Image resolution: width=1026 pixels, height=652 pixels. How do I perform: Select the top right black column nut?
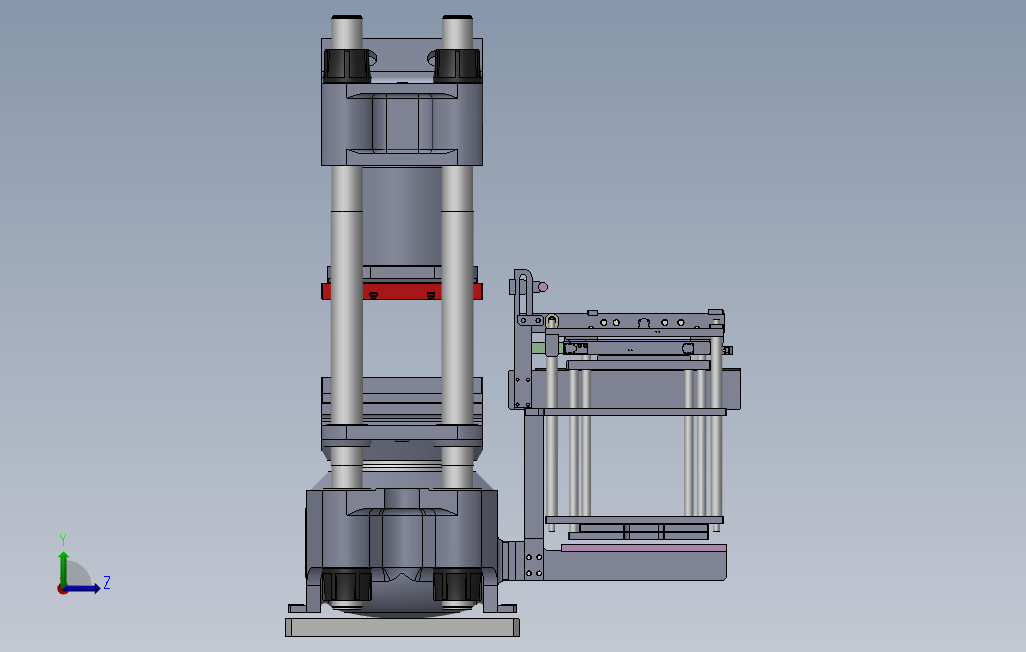[457, 65]
